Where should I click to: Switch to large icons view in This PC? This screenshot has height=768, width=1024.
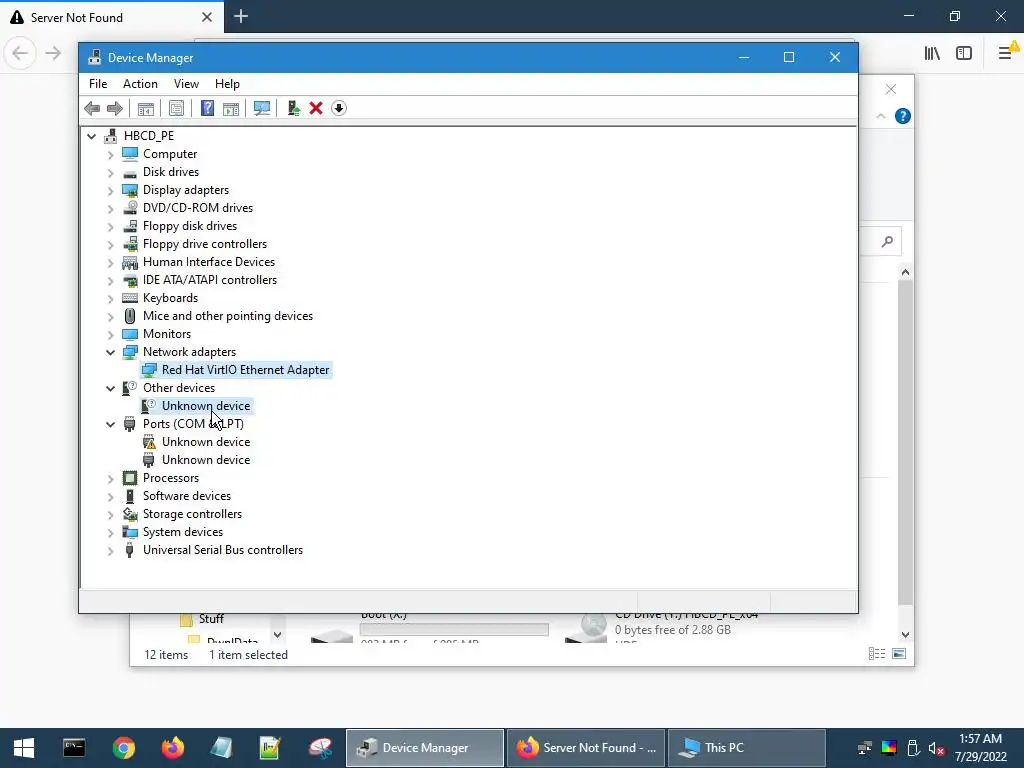(899, 654)
